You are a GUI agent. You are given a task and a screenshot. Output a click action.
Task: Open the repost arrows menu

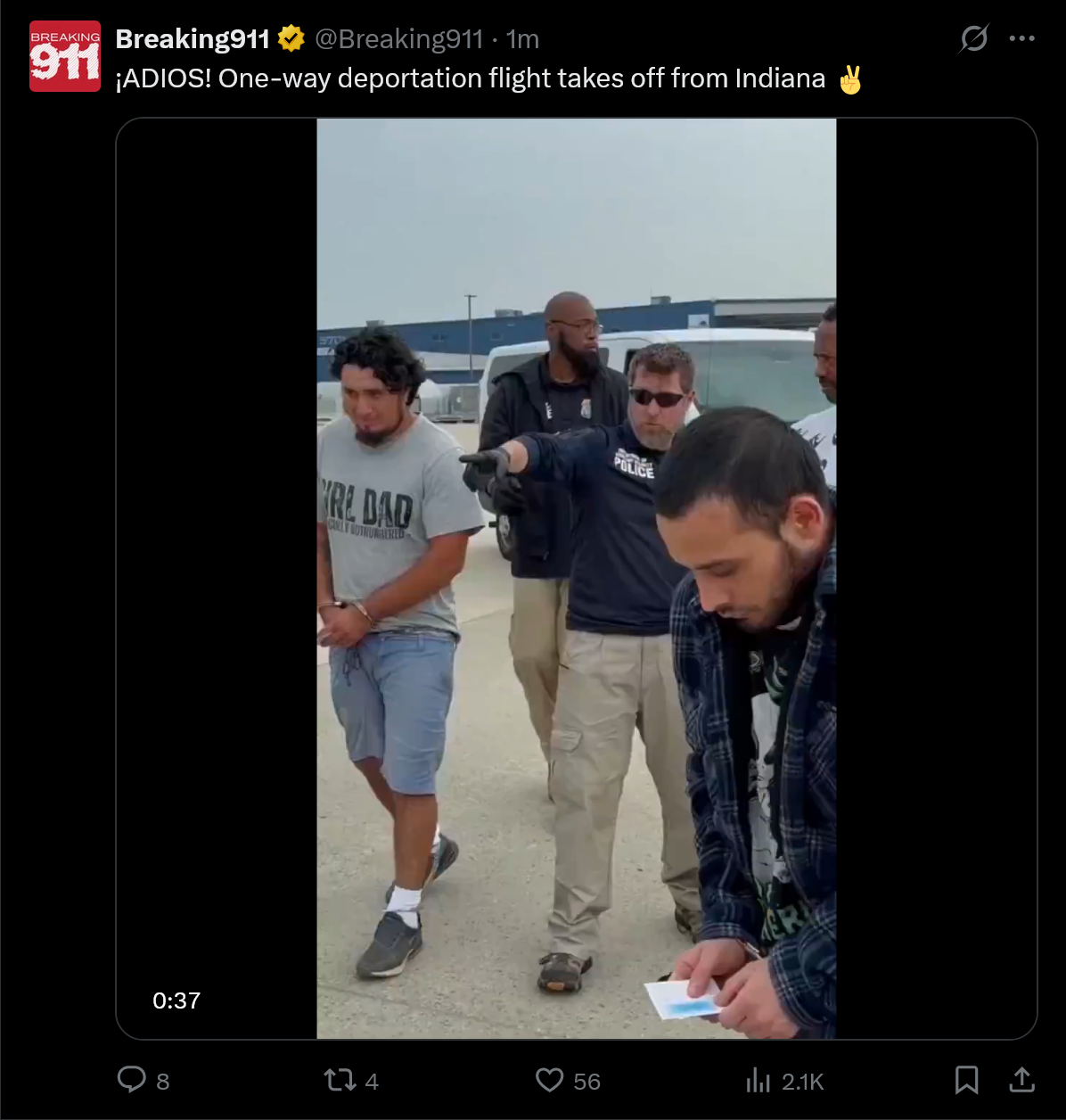[340, 1081]
